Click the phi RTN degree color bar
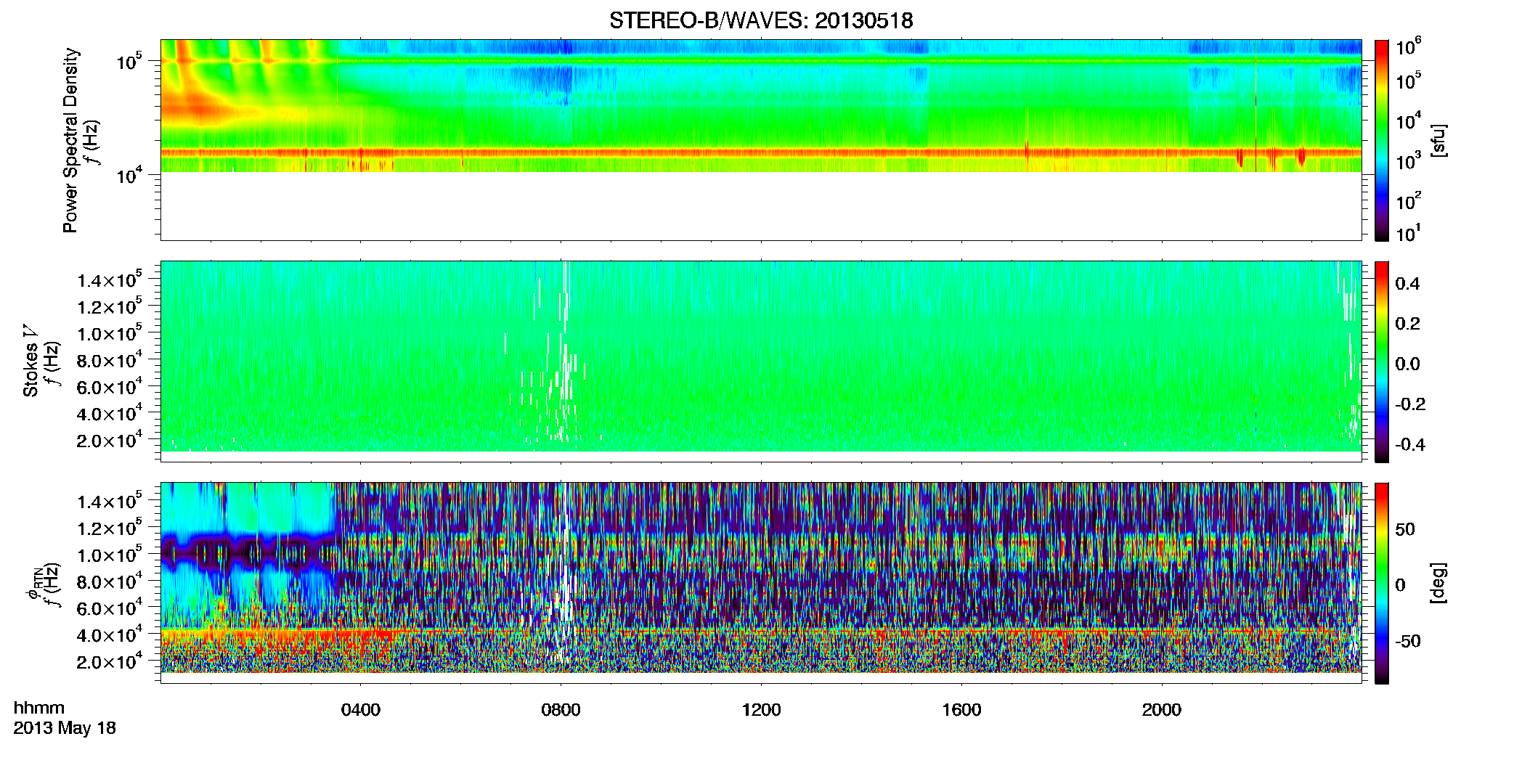The width and height of the screenshot is (1522, 784). (x=1382, y=583)
